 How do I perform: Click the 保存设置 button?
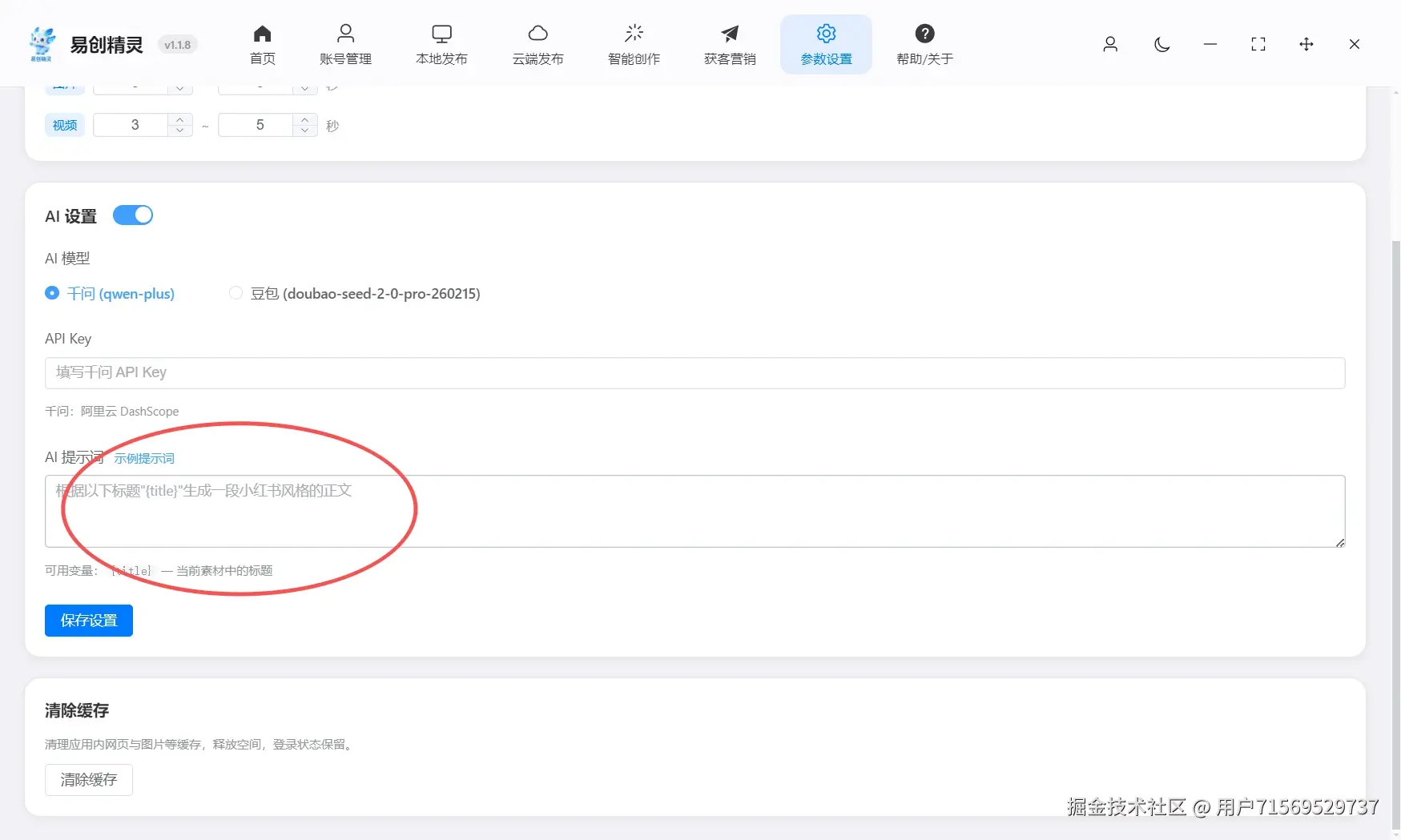[89, 621]
